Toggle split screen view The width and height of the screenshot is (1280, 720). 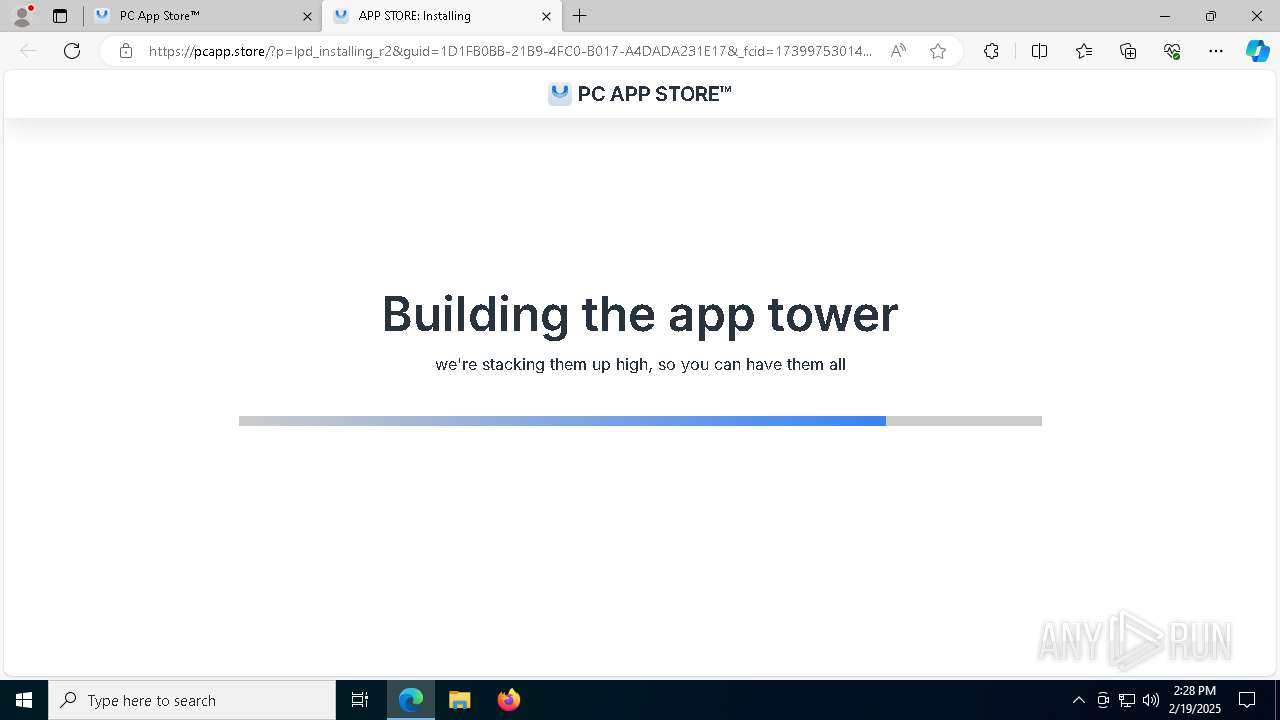[1039, 51]
